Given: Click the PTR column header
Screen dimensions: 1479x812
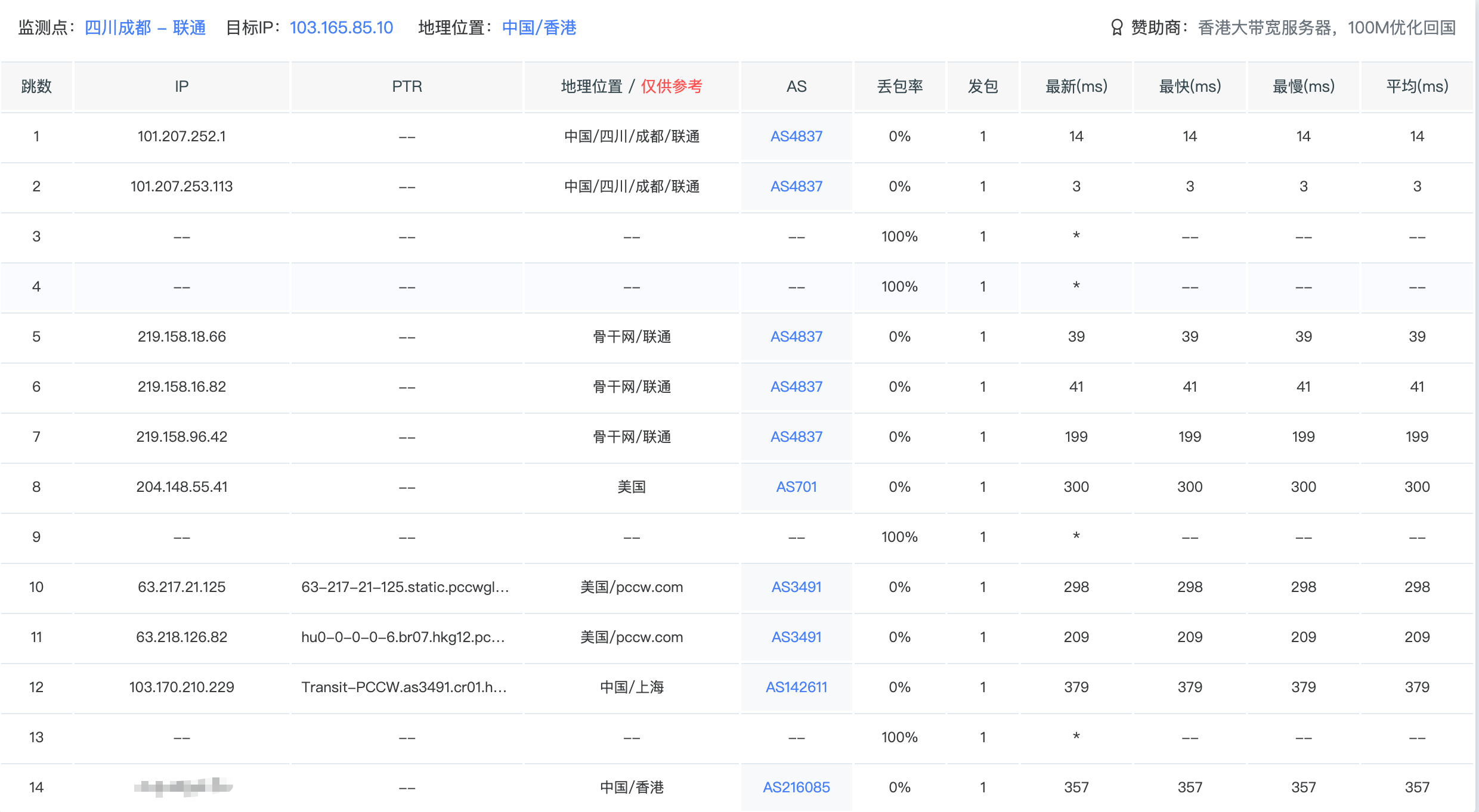Looking at the screenshot, I should pos(407,86).
